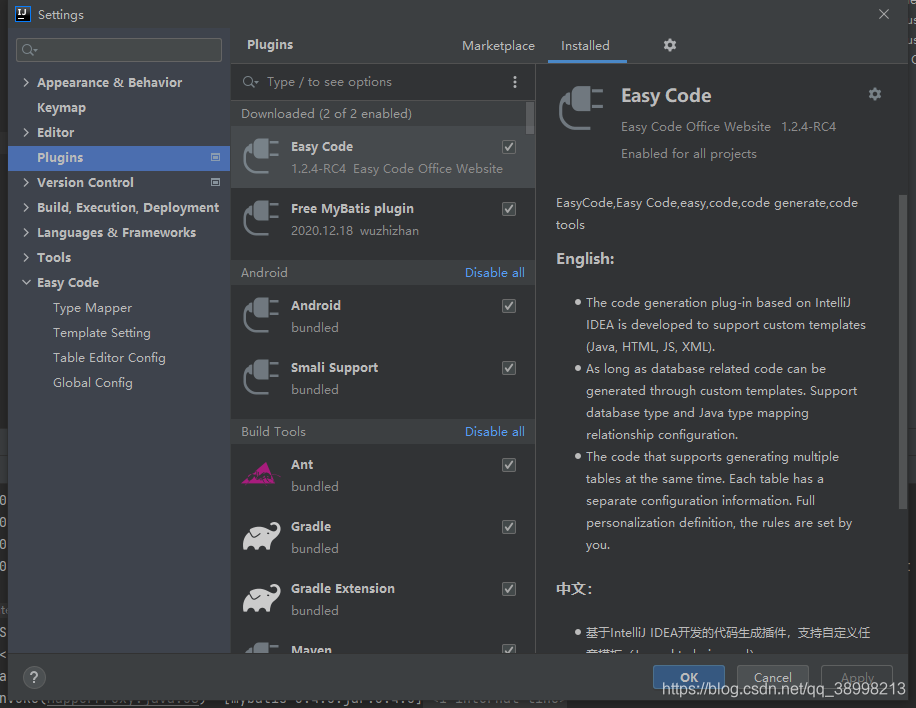Screen dimensions: 916x708
Task: Open Template Setting under Easy Code
Action: pos(102,332)
